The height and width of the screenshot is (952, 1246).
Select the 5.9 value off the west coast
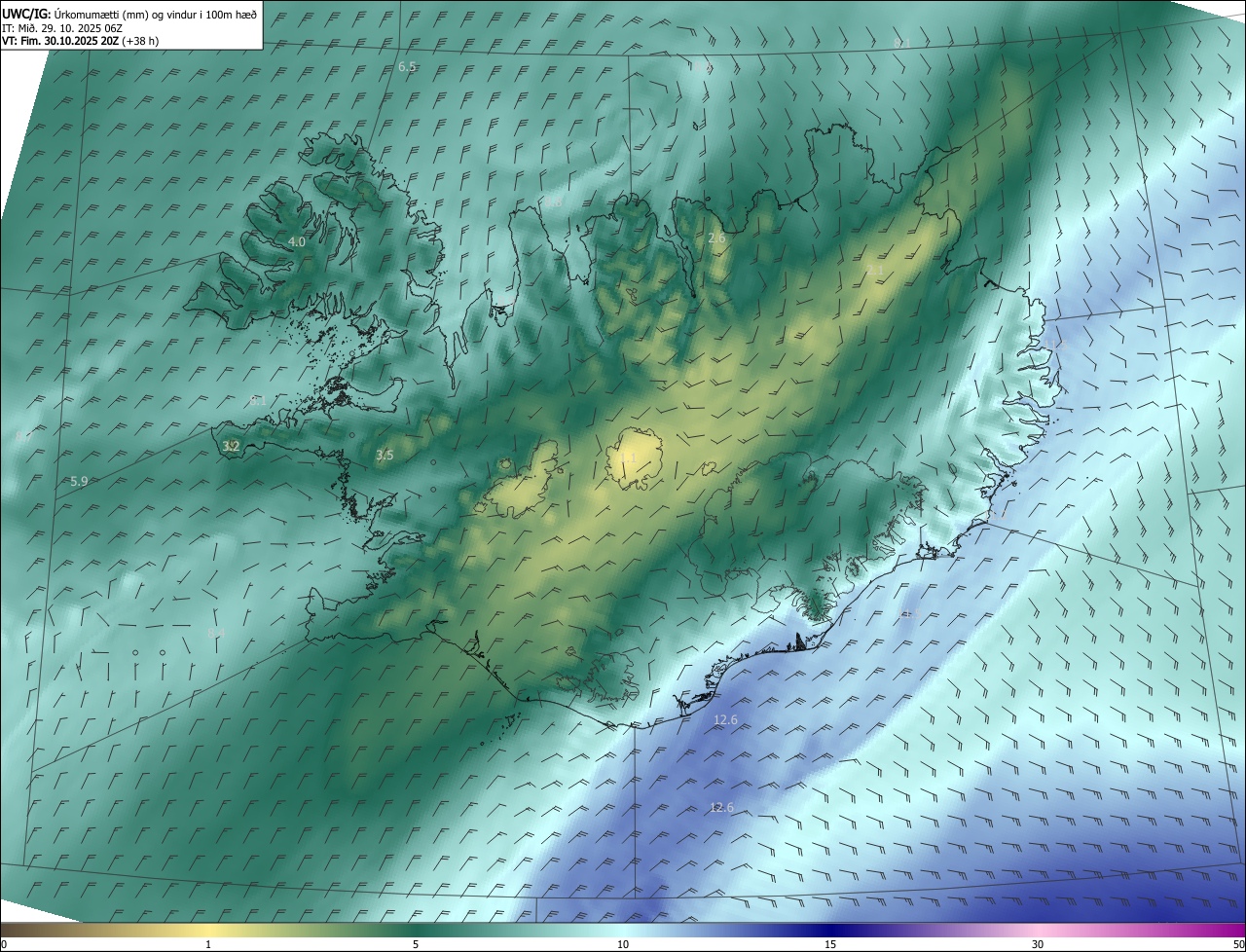(x=80, y=482)
